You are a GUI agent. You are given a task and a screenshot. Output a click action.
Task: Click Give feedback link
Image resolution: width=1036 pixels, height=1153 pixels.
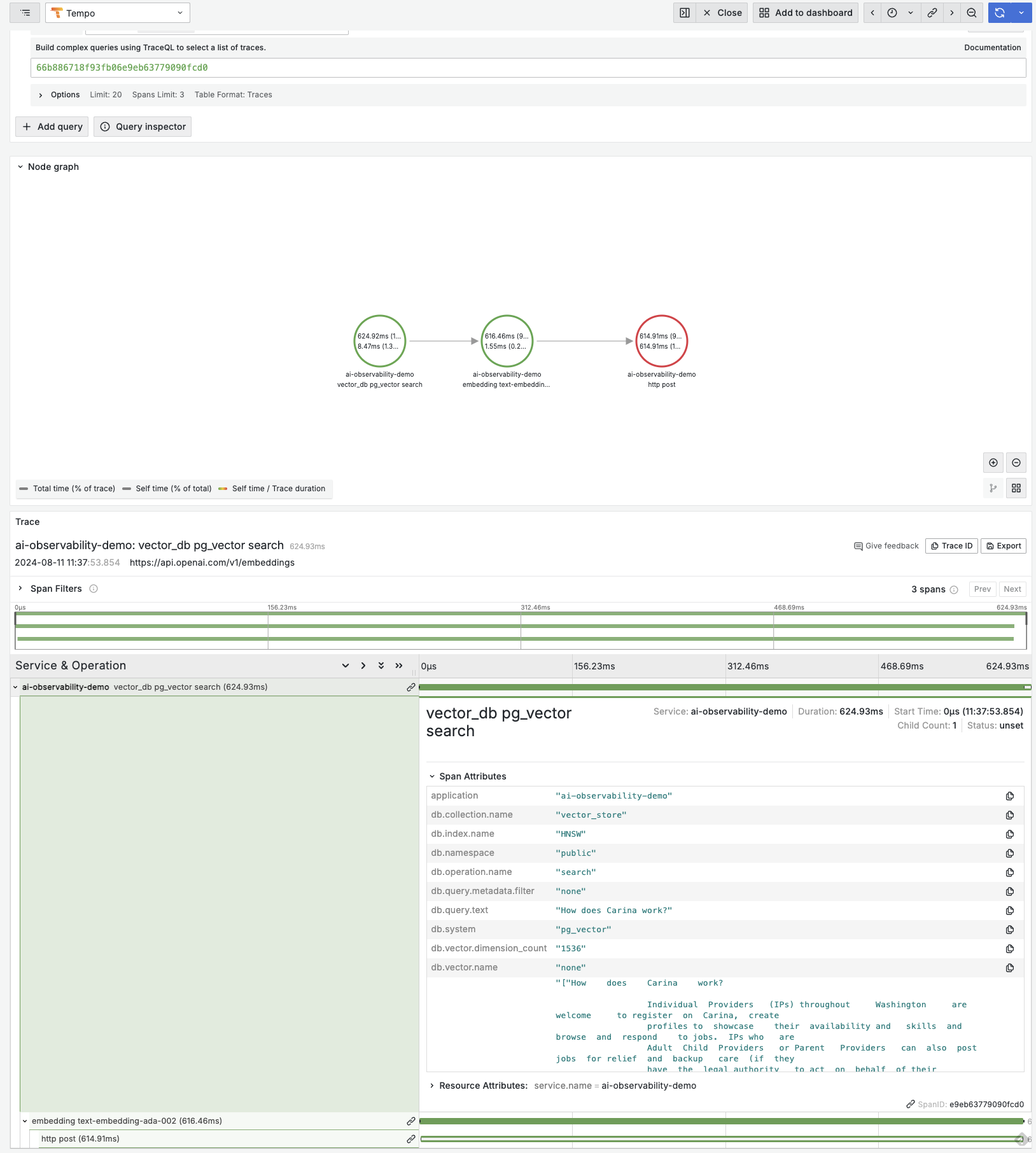(886, 546)
